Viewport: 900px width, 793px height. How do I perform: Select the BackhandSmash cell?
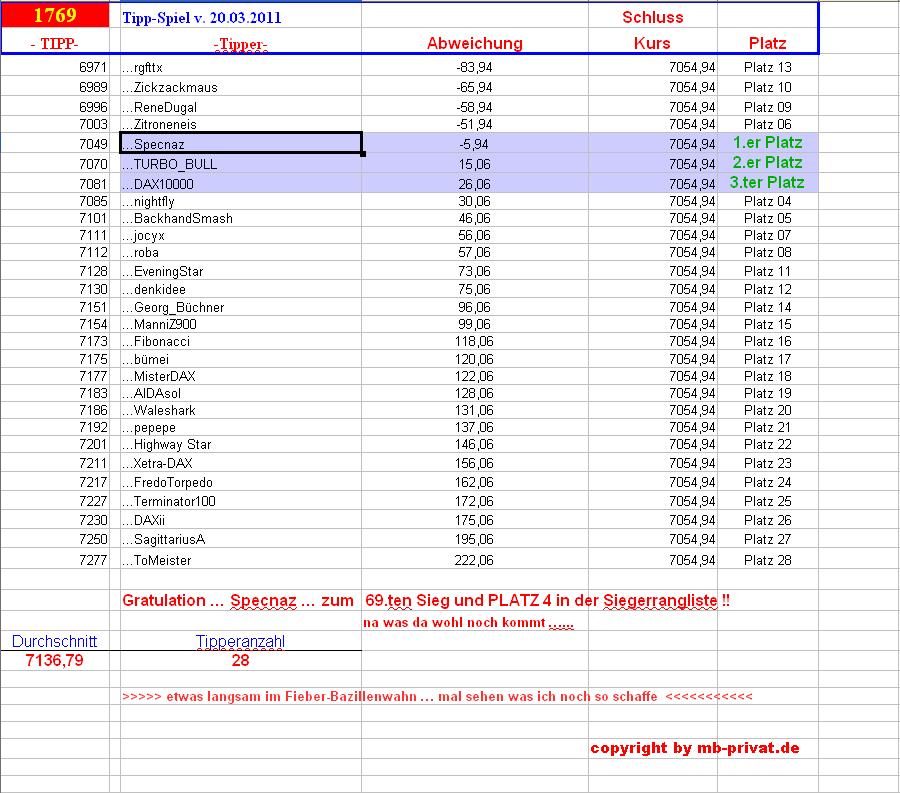pyautogui.click(x=240, y=218)
